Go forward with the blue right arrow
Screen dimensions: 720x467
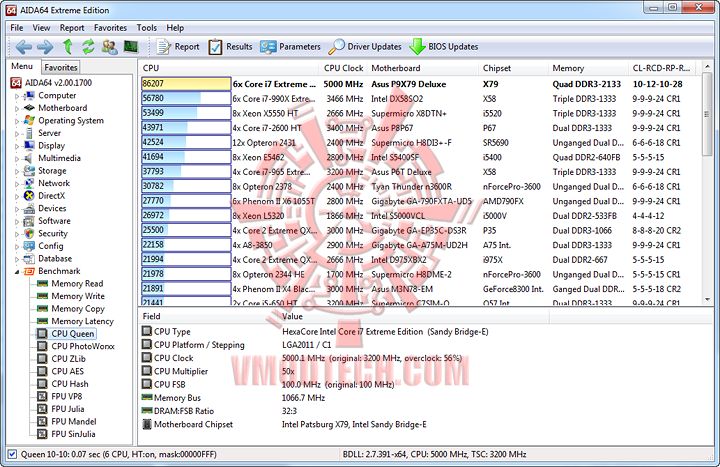coord(45,47)
